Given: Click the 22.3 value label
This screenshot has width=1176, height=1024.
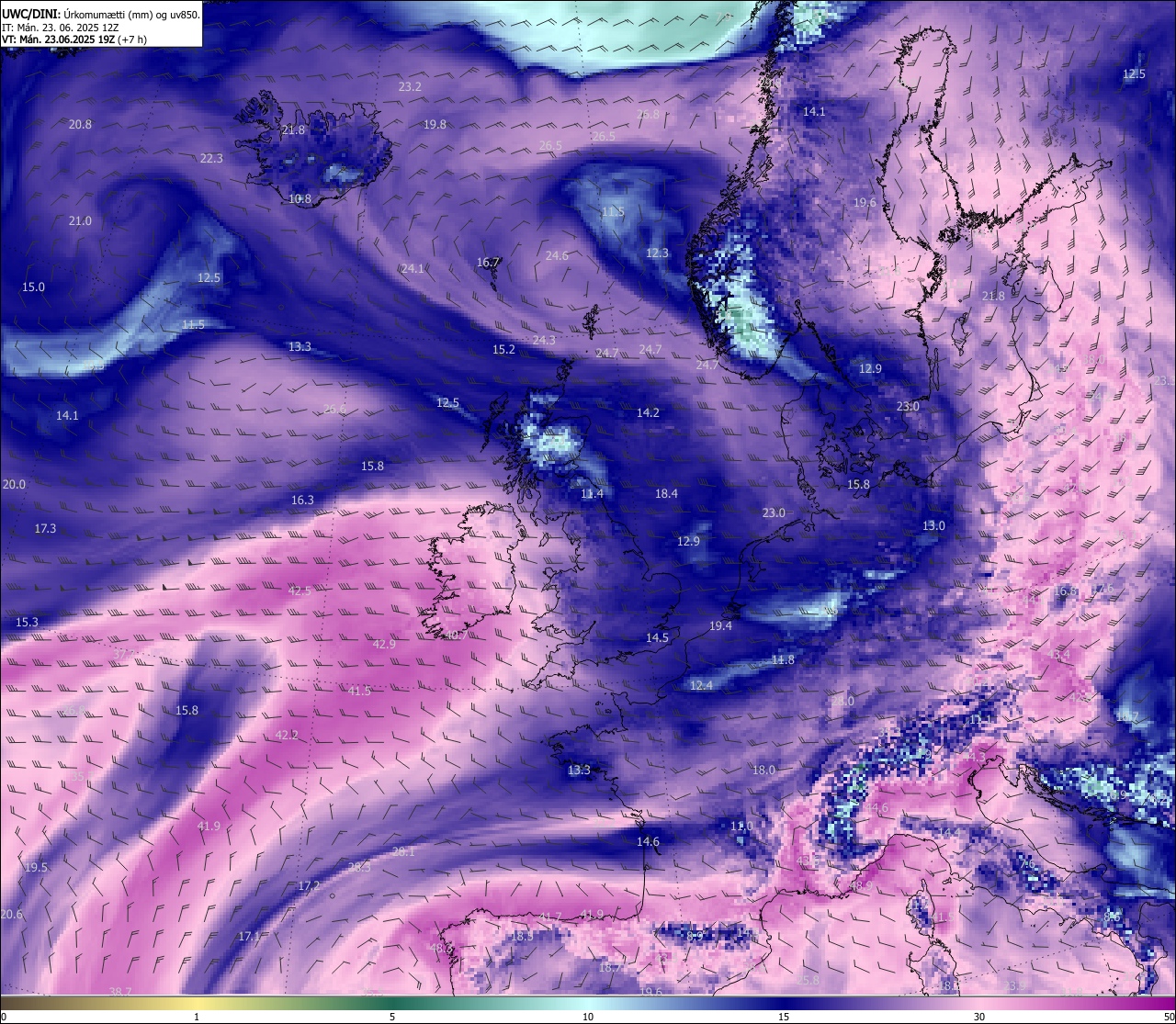Looking at the screenshot, I should (211, 159).
